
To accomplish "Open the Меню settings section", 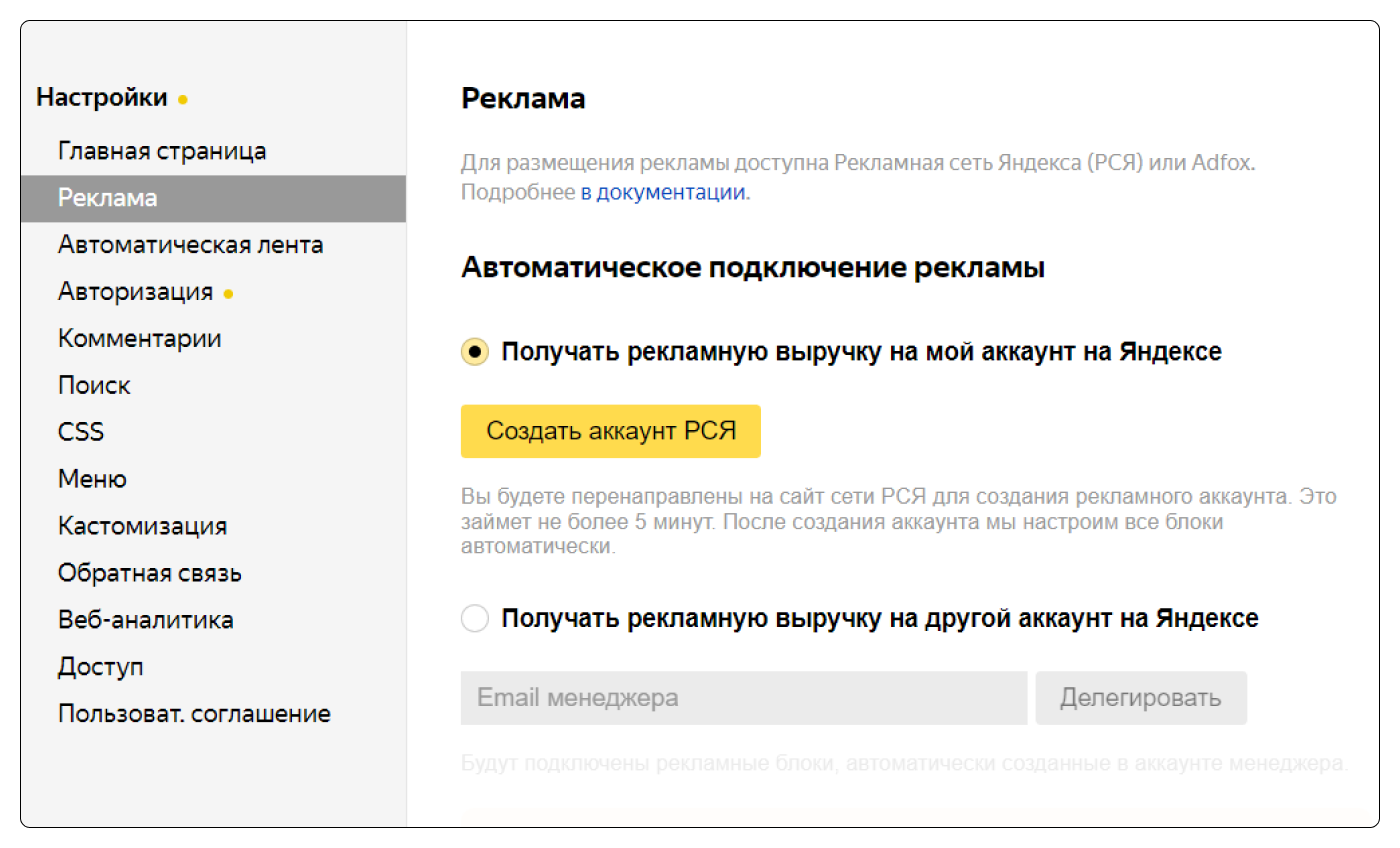I will (x=92, y=479).
